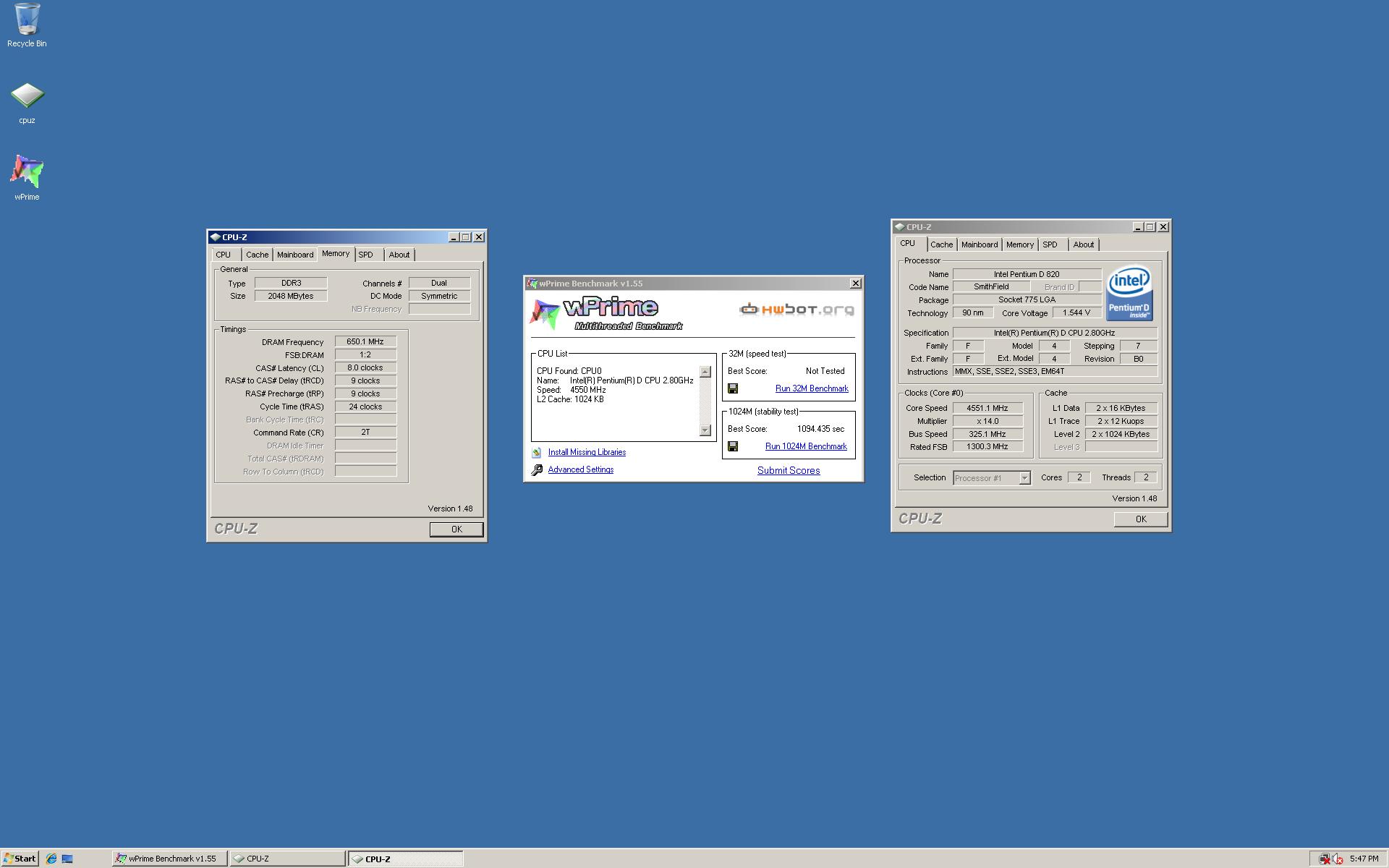Click the floppy save icon under 32M test
Screen dimensions: 1389x868
(732, 388)
